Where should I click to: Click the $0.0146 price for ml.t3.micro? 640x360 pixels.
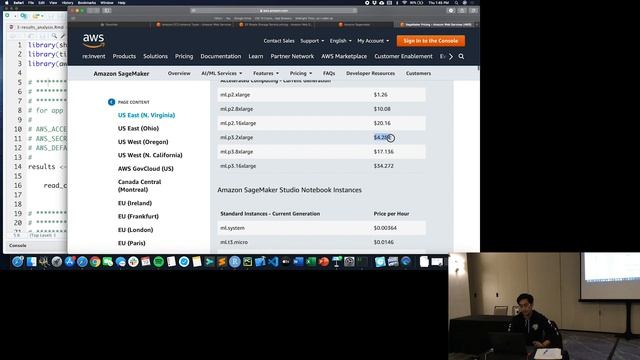[x=384, y=242]
